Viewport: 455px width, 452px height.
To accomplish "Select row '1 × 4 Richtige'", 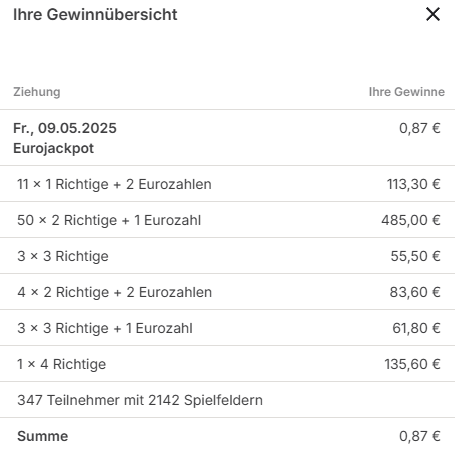I will point(227,364).
